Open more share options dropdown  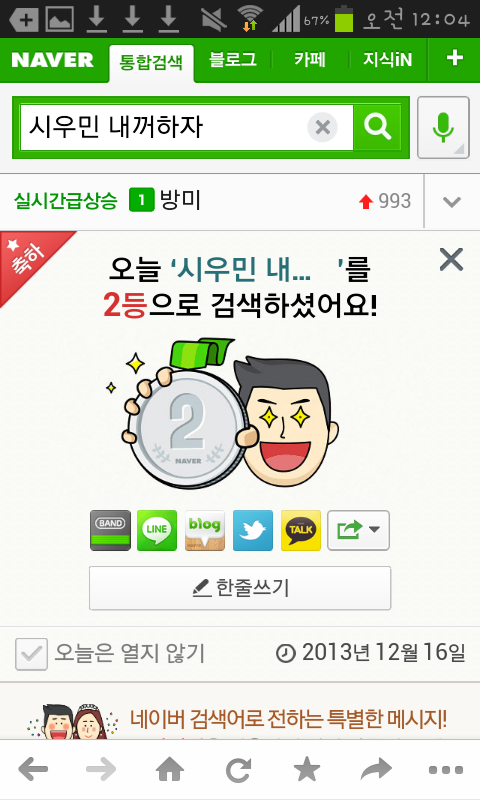click(x=358, y=531)
